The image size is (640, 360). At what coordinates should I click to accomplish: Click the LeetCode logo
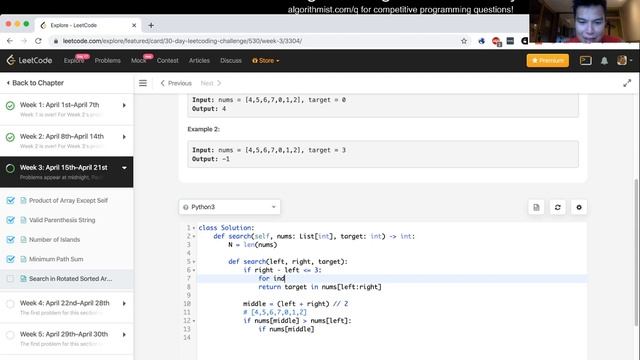coord(29,60)
